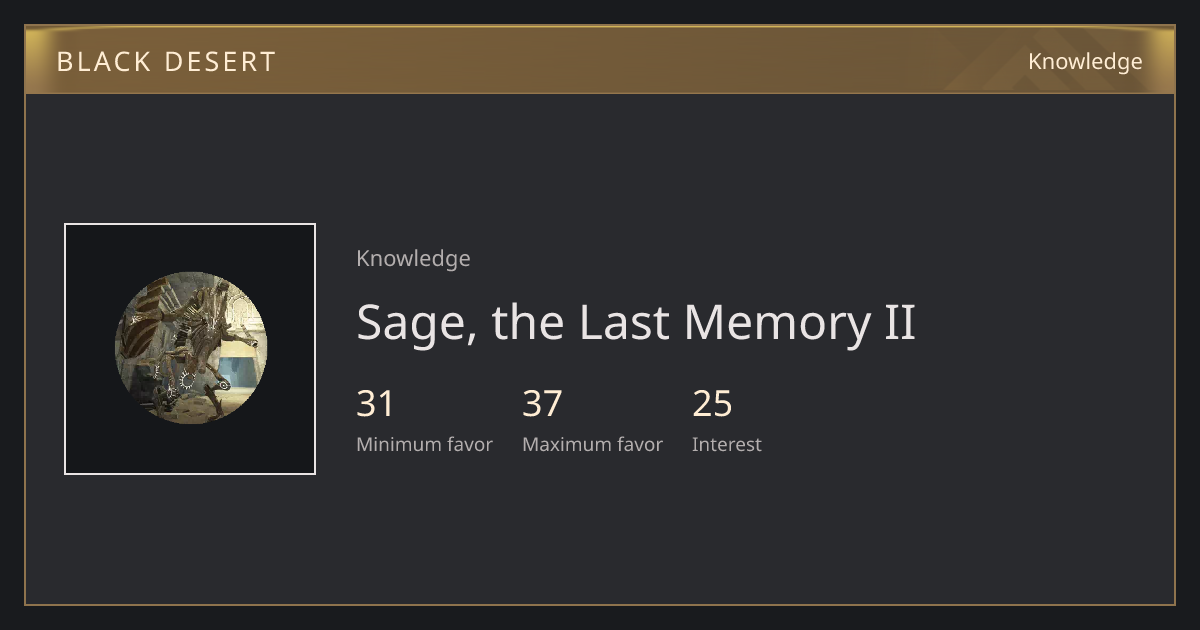Click the interest value 25

click(x=713, y=404)
